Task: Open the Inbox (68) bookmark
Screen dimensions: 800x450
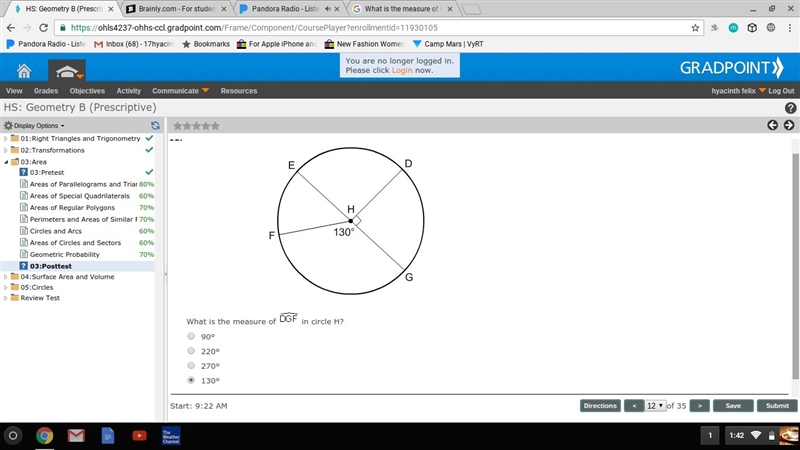Action: click(x=134, y=44)
